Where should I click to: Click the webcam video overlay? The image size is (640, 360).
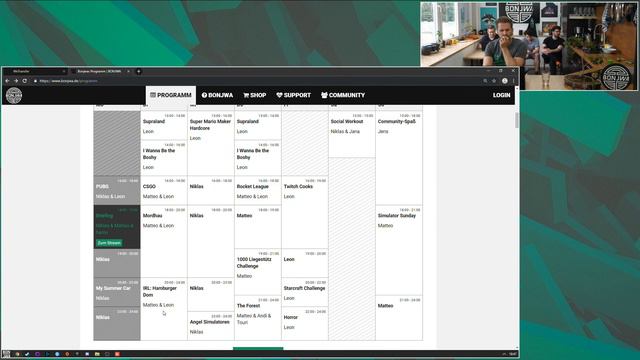tap(529, 46)
